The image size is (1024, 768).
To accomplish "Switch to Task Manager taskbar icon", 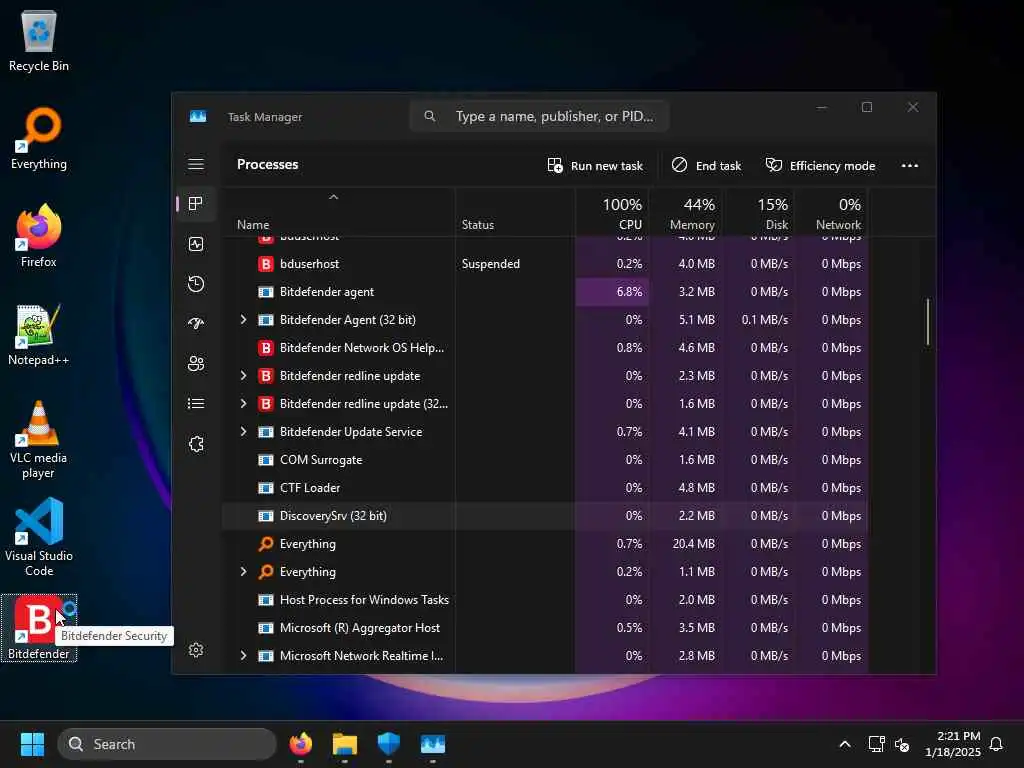I will pyautogui.click(x=432, y=744).
